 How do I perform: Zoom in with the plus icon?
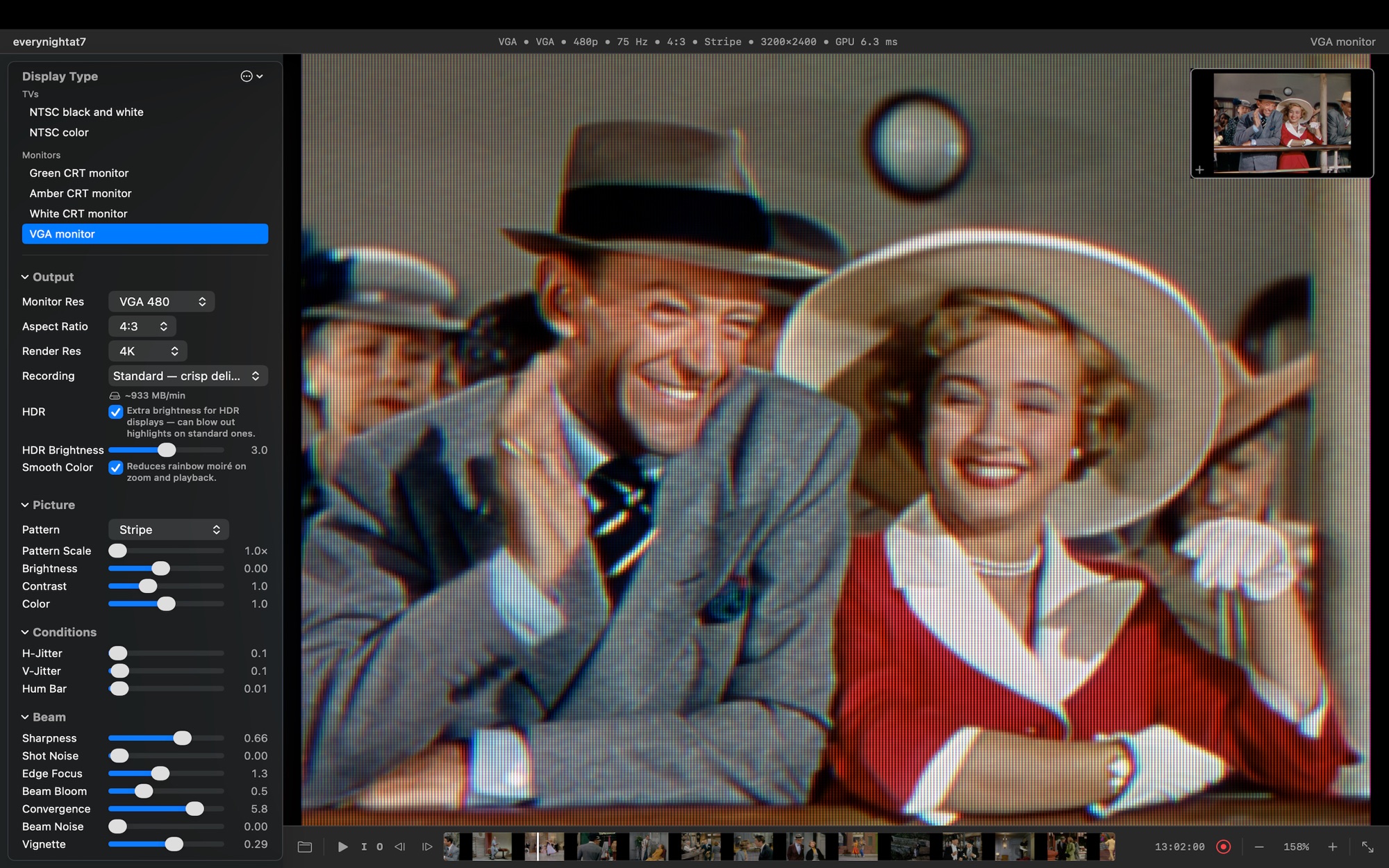(1332, 846)
